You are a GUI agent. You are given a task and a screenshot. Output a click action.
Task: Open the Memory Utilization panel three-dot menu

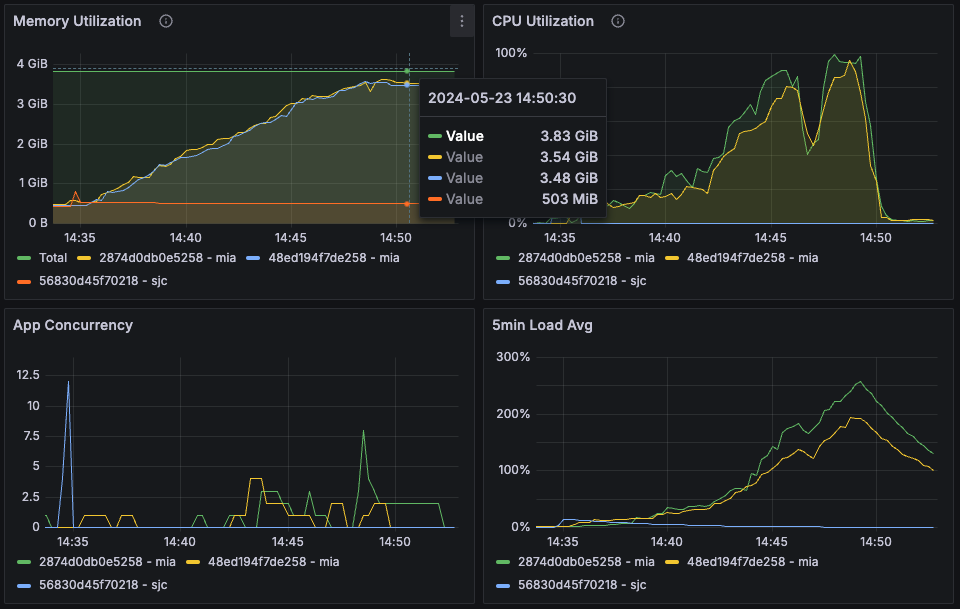pos(461,21)
